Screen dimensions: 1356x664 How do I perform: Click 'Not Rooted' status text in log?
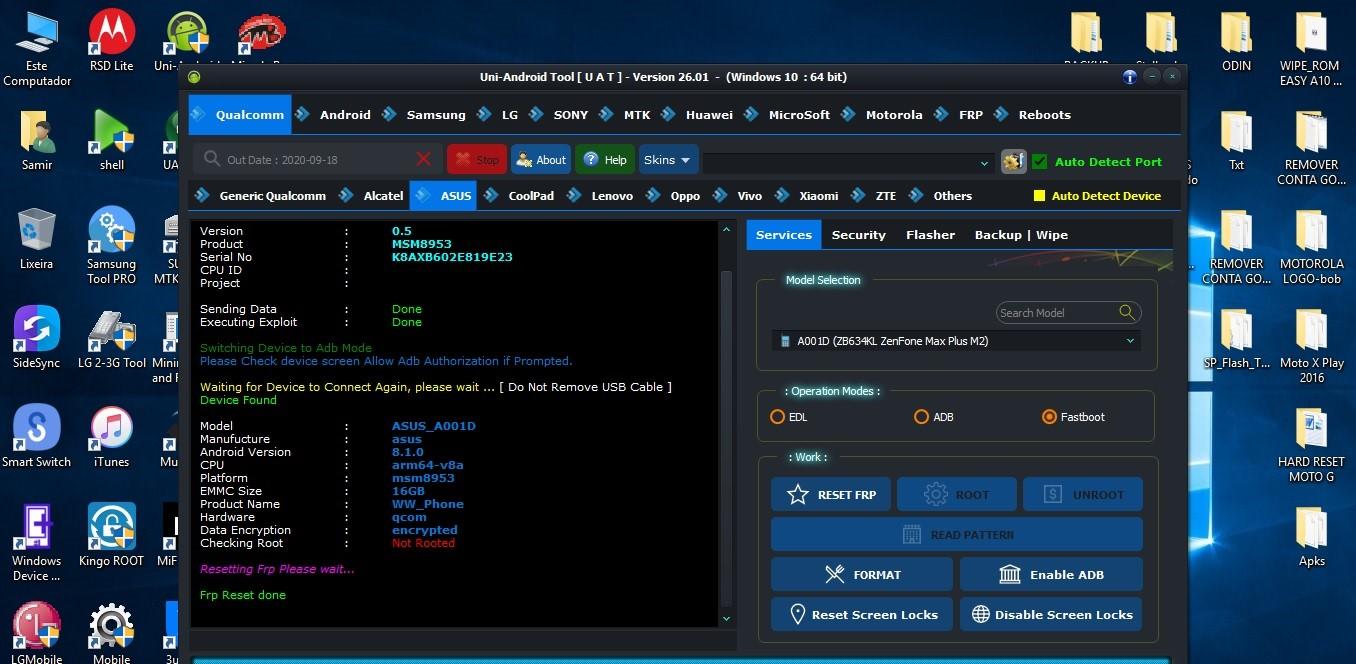[423, 543]
